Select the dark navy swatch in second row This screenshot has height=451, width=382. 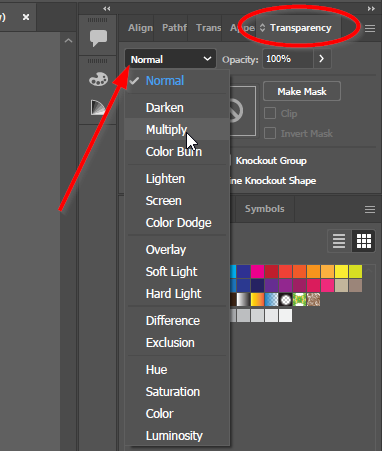tap(257, 286)
